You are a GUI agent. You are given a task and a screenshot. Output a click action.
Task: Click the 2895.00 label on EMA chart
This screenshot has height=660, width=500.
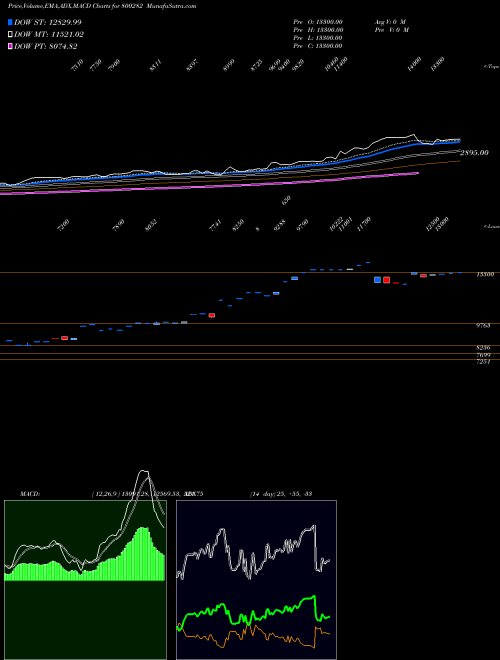pos(474,153)
